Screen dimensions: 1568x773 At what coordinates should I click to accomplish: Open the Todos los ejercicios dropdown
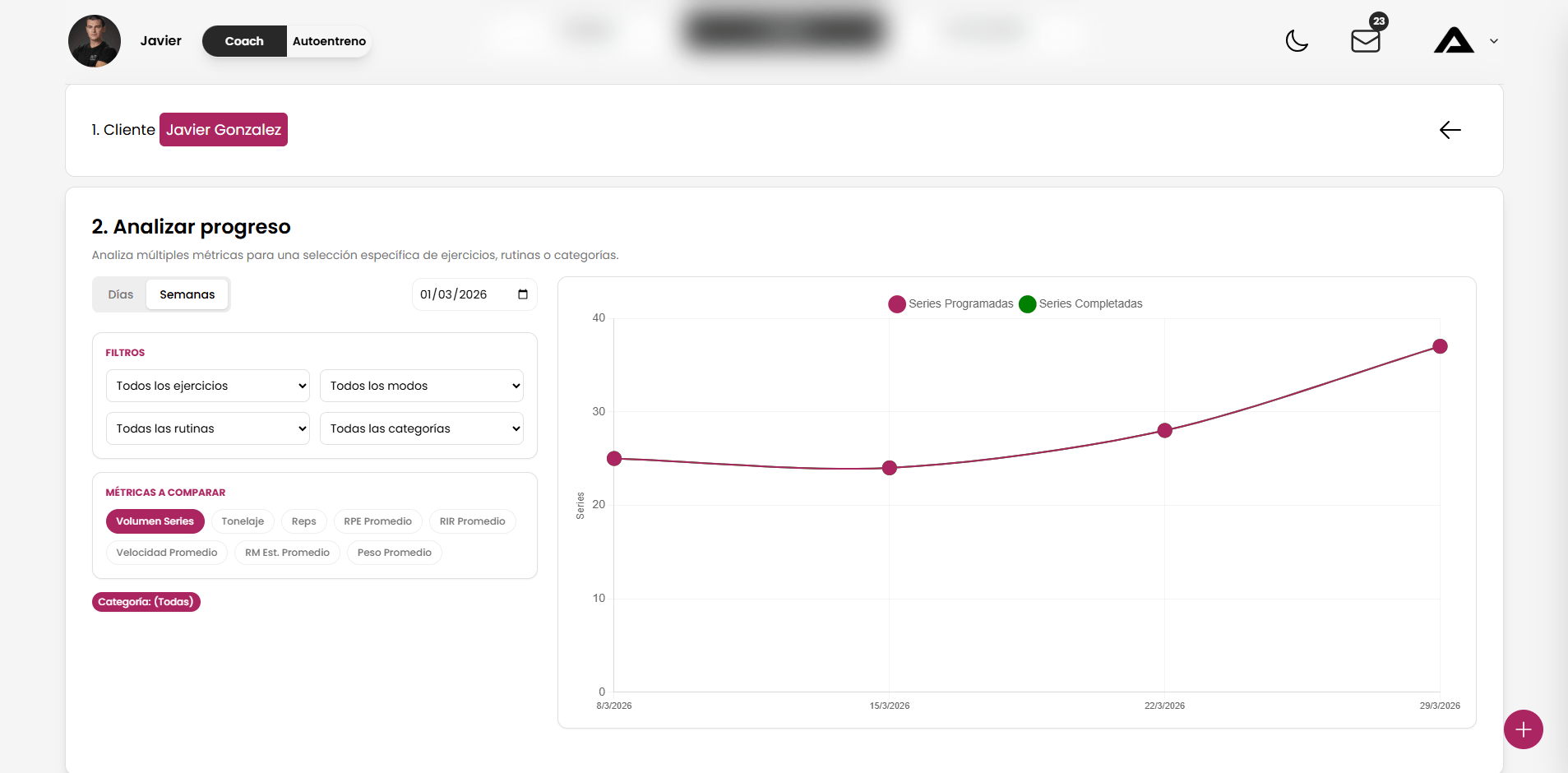pyautogui.click(x=208, y=386)
